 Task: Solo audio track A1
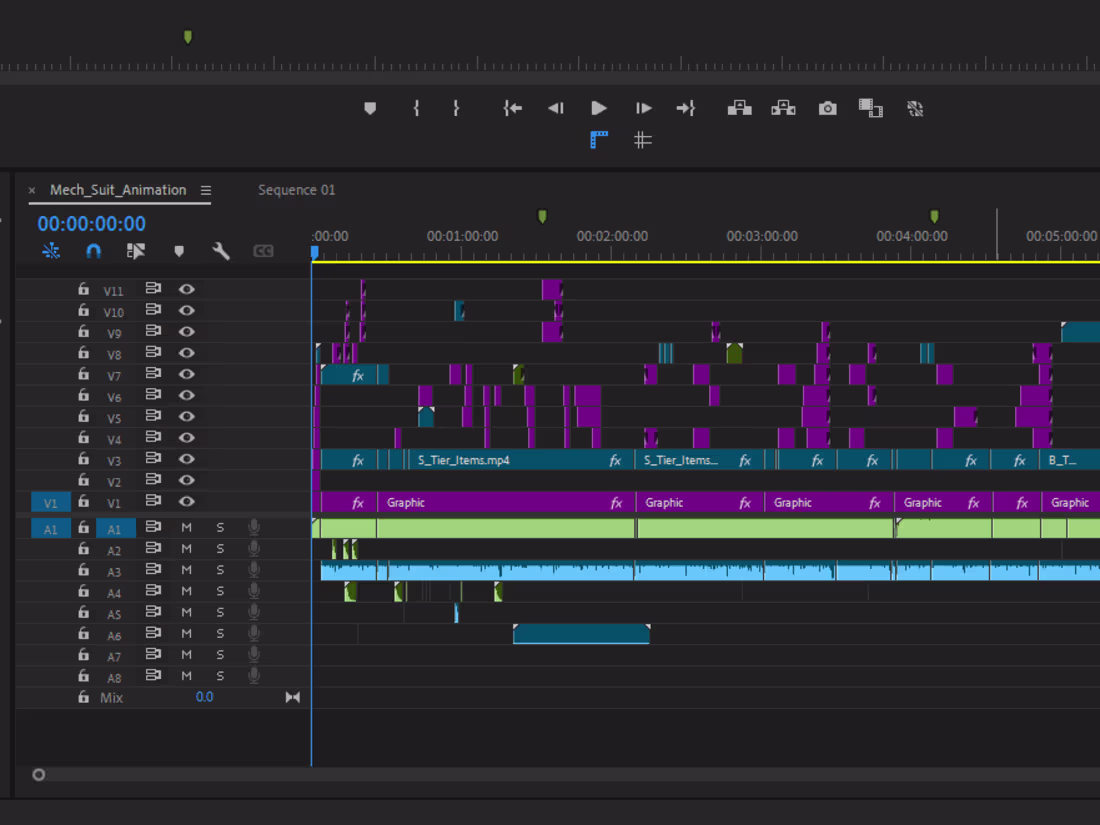coord(220,526)
